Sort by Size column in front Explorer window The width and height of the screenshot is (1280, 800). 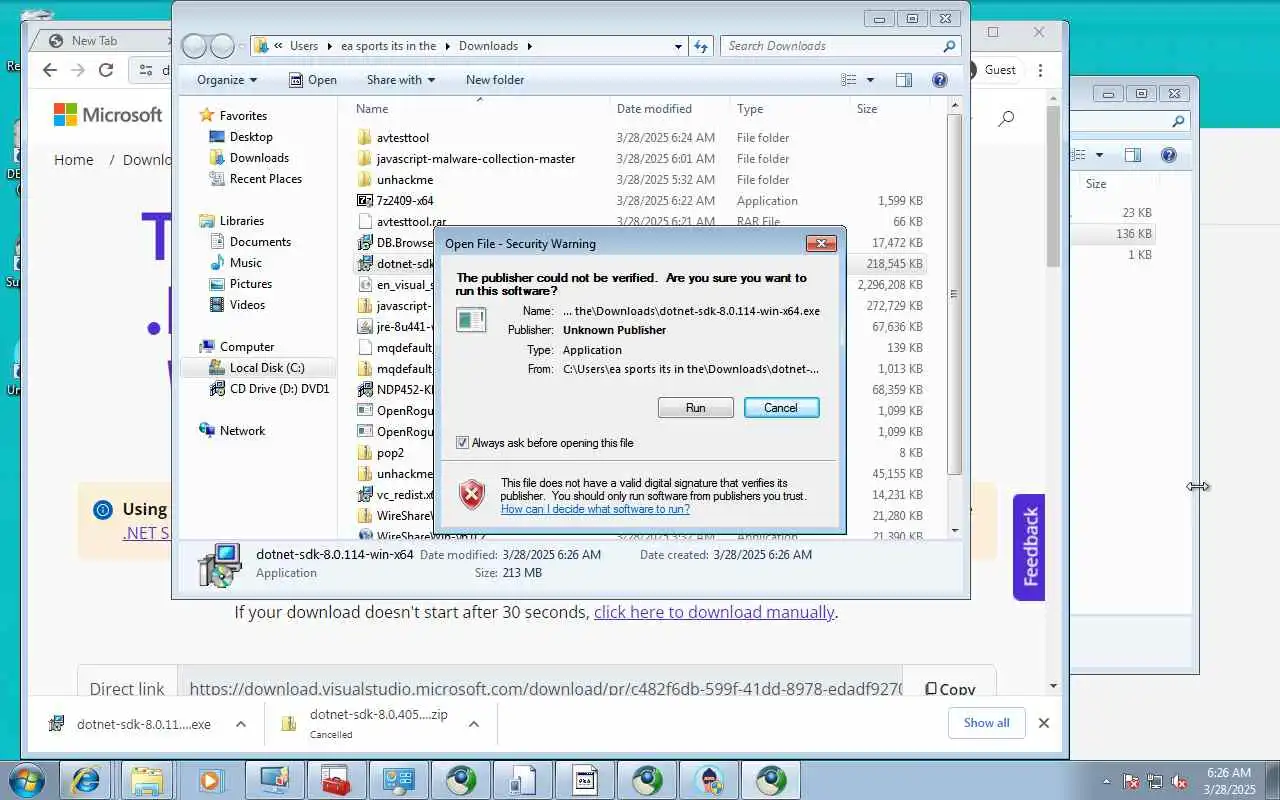click(x=889, y=109)
